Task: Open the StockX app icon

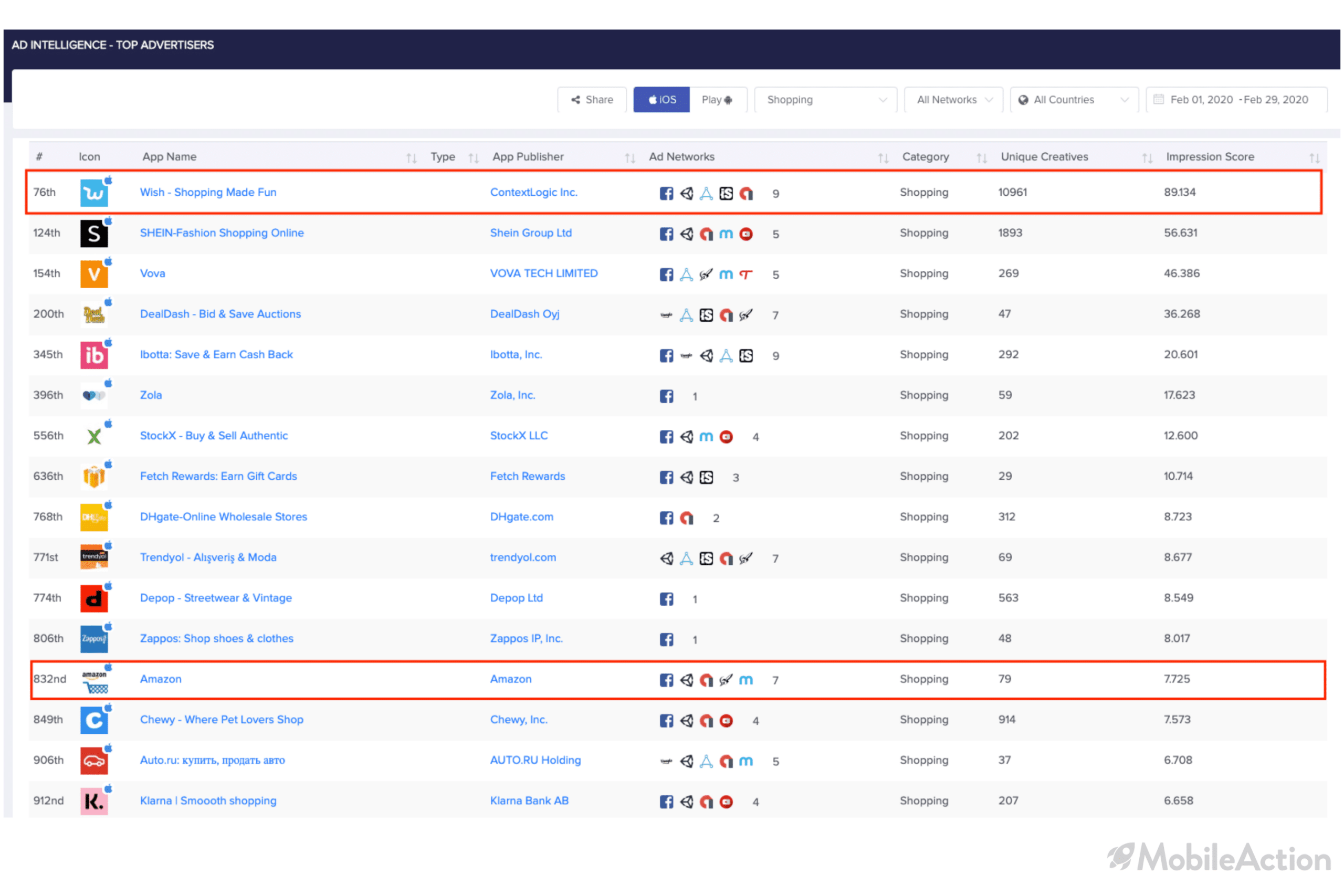Action: click(x=94, y=437)
